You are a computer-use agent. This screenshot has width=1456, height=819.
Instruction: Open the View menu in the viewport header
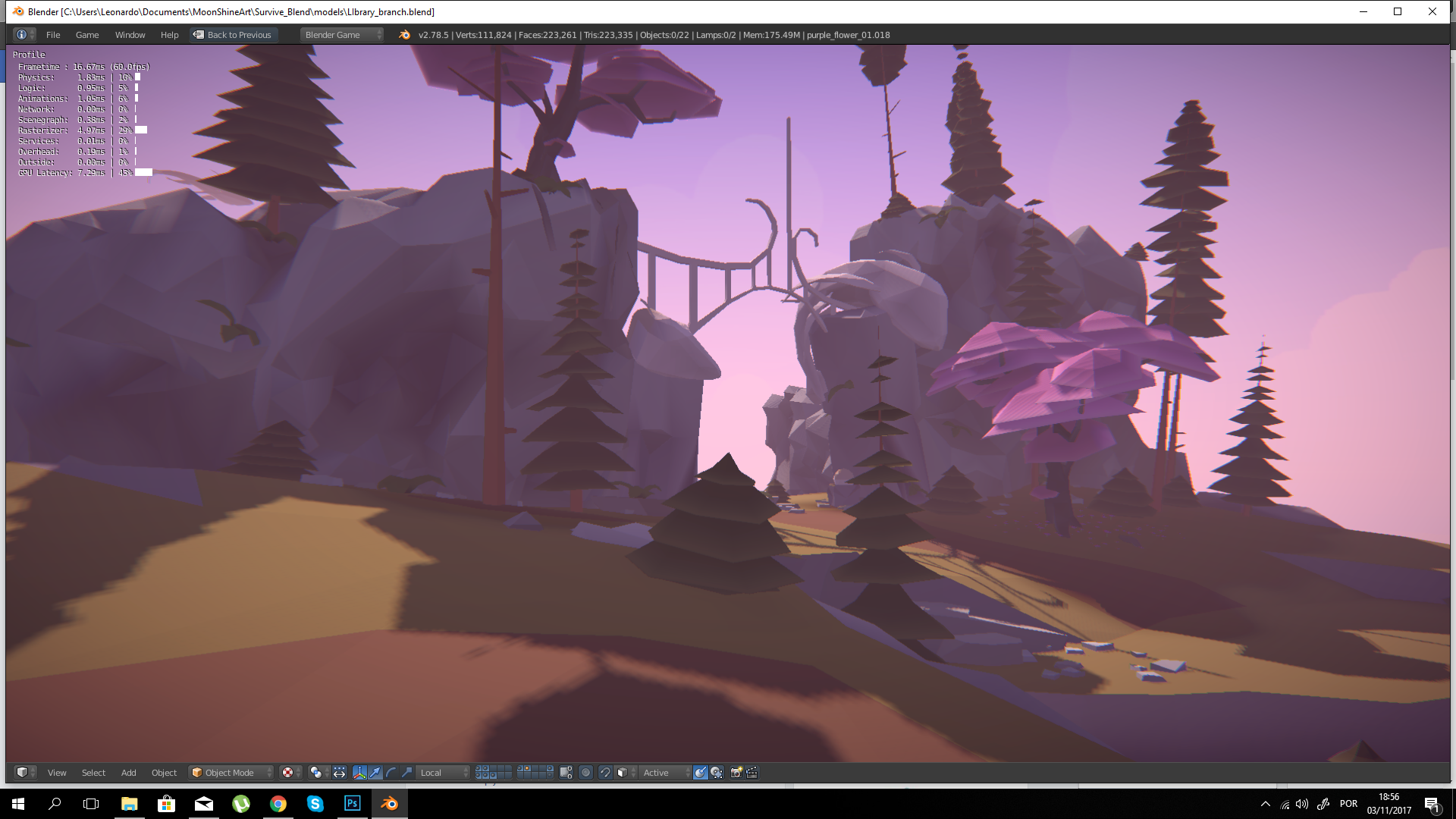(57, 773)
